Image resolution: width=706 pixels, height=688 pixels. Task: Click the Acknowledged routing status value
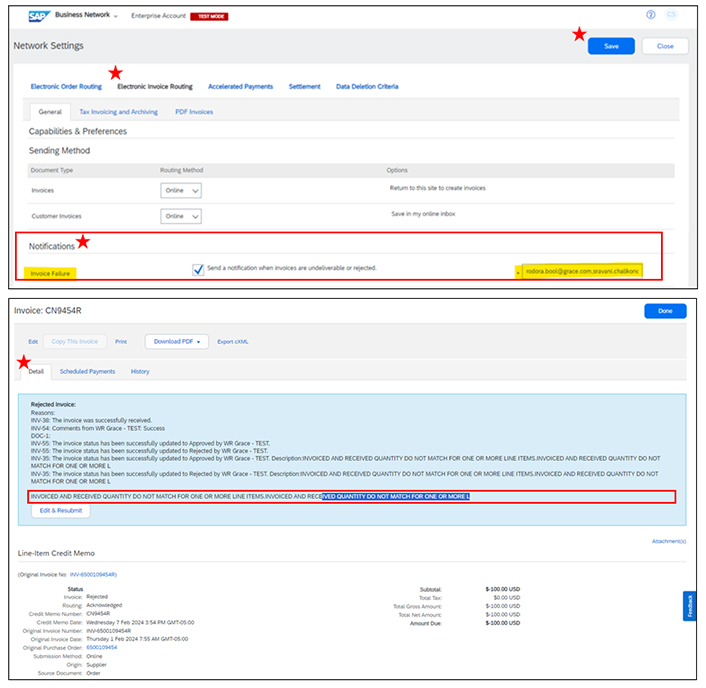click(104, 605)
